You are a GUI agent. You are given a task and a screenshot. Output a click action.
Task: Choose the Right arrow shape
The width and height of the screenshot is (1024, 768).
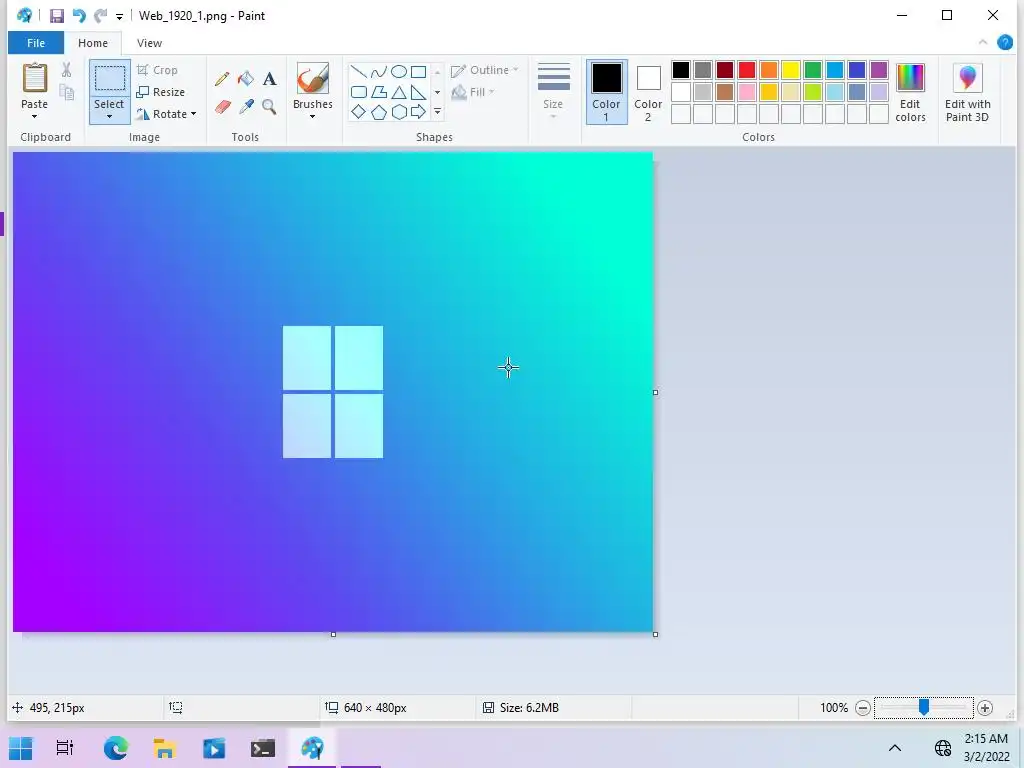point(419,112)
